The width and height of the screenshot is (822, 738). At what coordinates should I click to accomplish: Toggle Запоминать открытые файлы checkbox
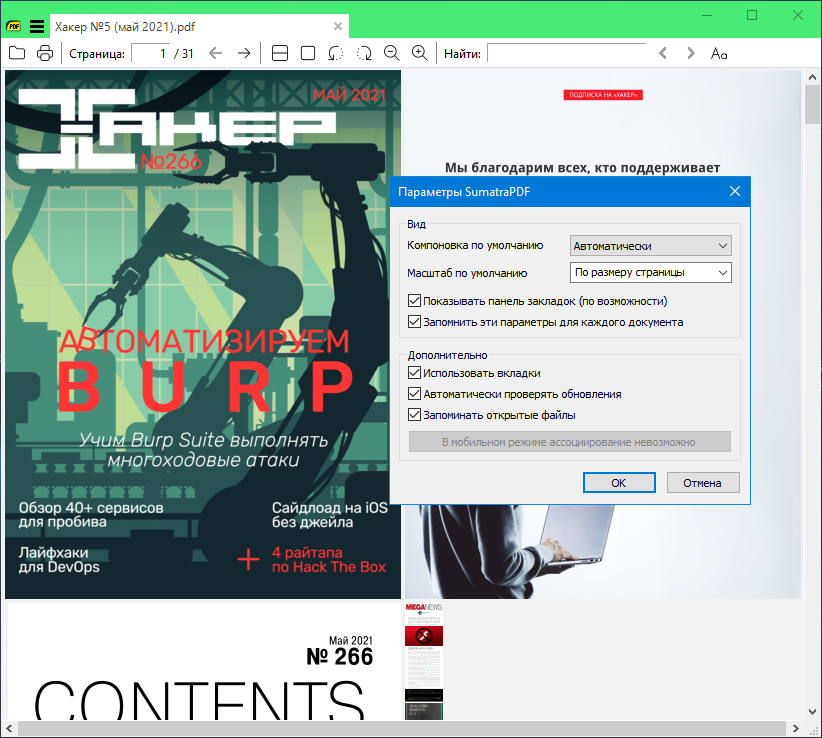414,415
